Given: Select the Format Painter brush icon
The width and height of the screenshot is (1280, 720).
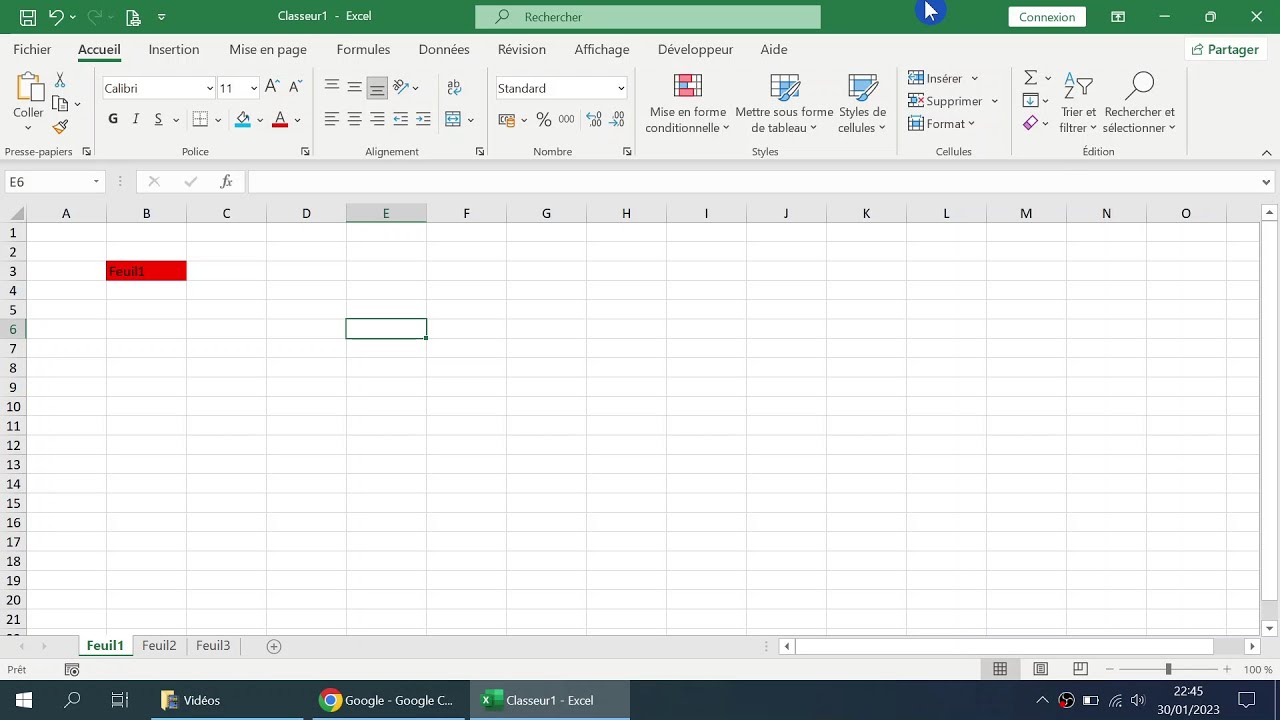Looking at the screenshot, I should click(60, 127).
